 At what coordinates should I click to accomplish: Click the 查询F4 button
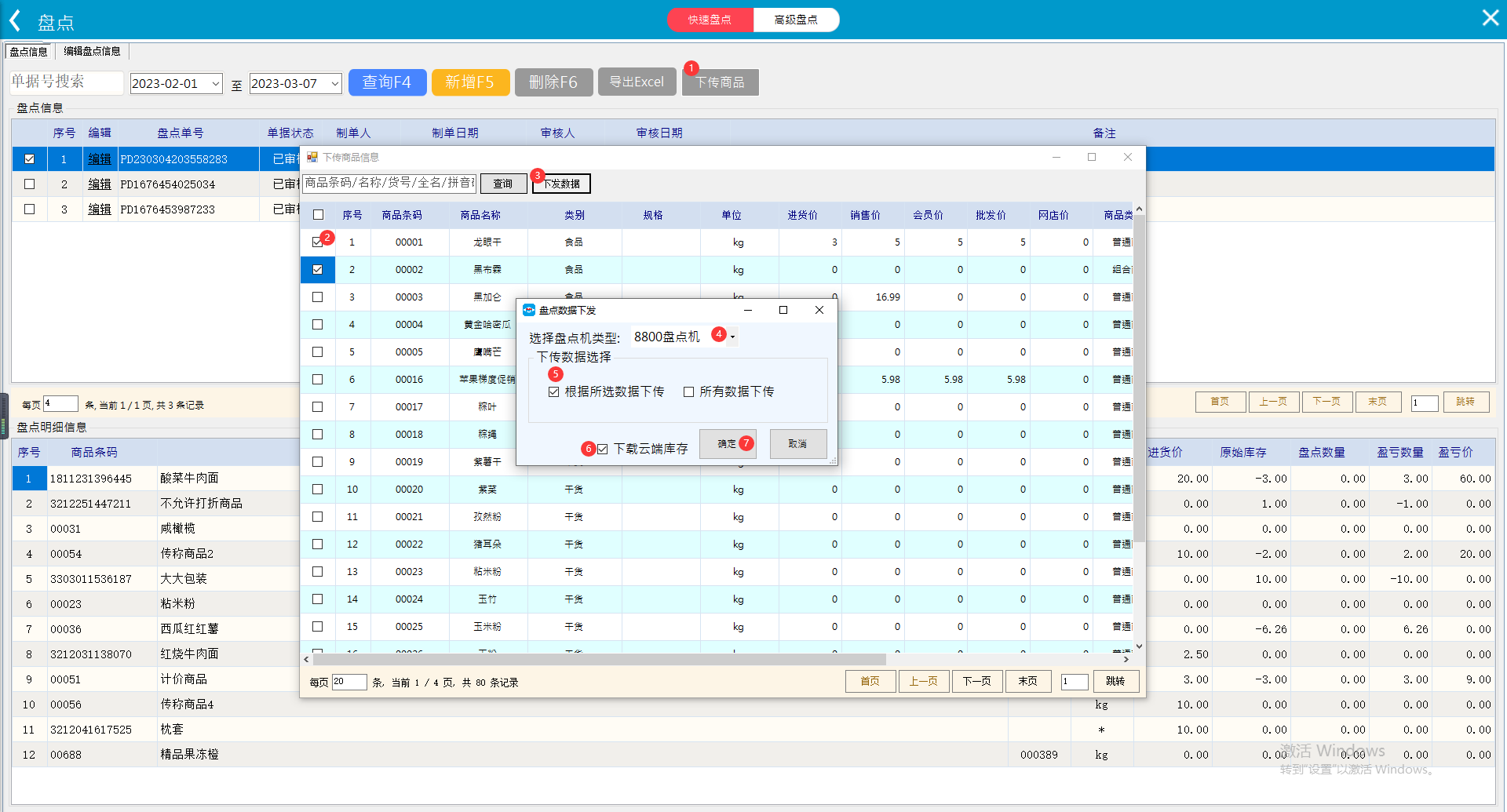[x=387, y=82]
